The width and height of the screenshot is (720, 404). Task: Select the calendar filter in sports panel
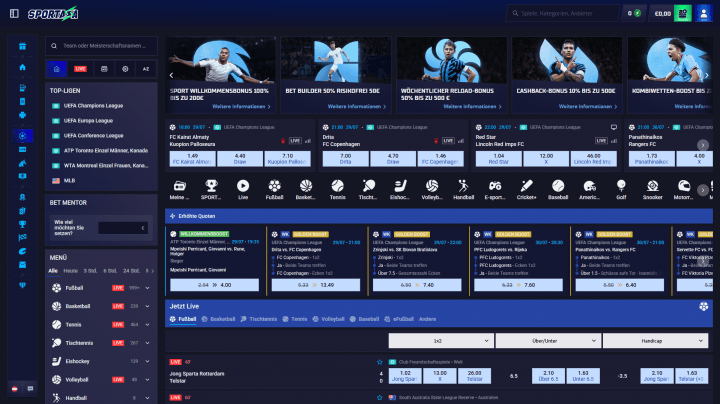(x=104, y=69)
